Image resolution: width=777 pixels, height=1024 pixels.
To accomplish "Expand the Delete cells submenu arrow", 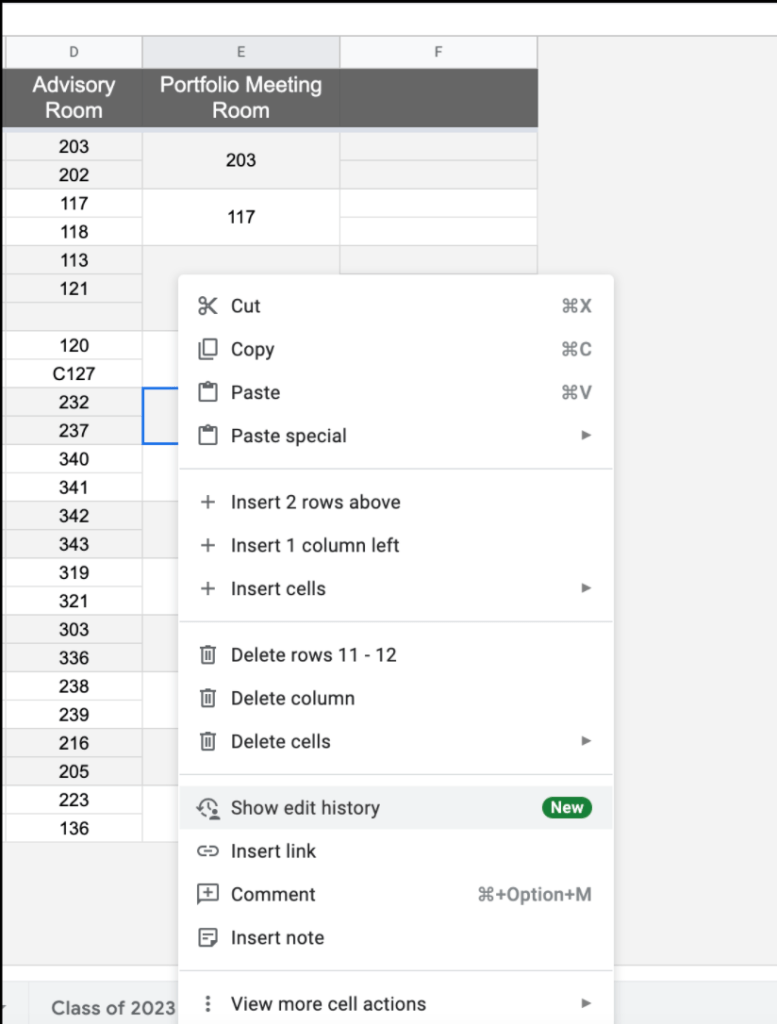I will point(586,742).
